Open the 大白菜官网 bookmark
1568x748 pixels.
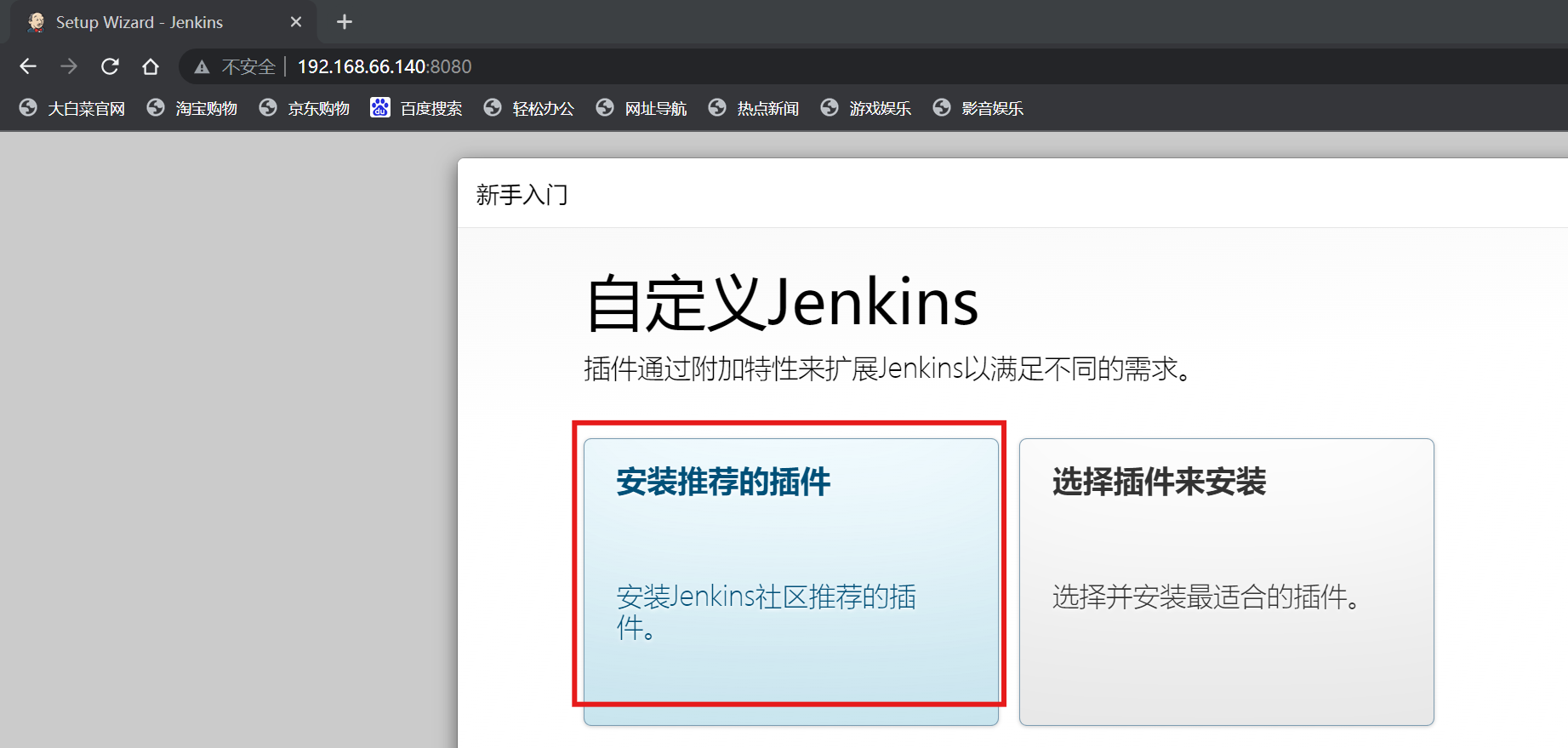tap(72, 108)
